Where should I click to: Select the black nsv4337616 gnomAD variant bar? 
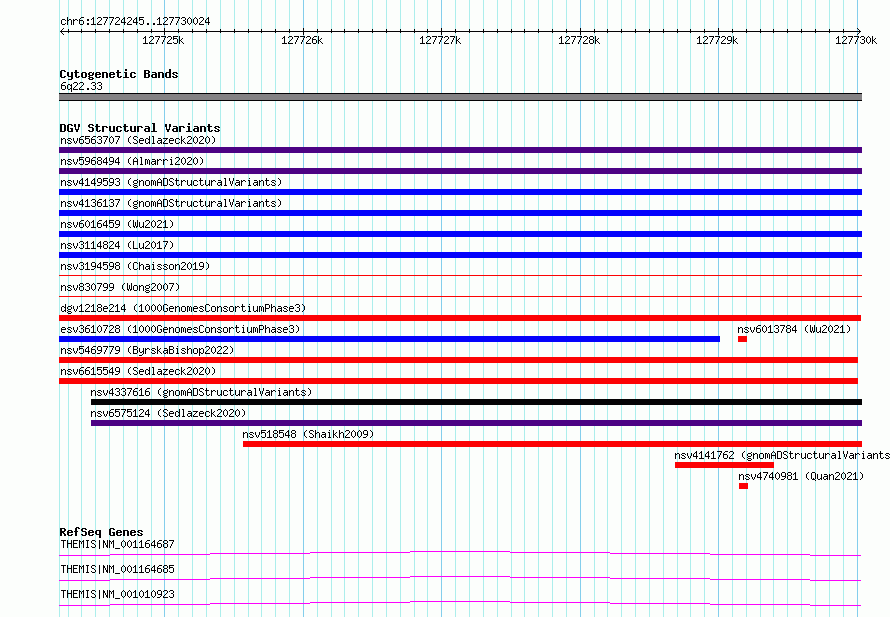476,402
